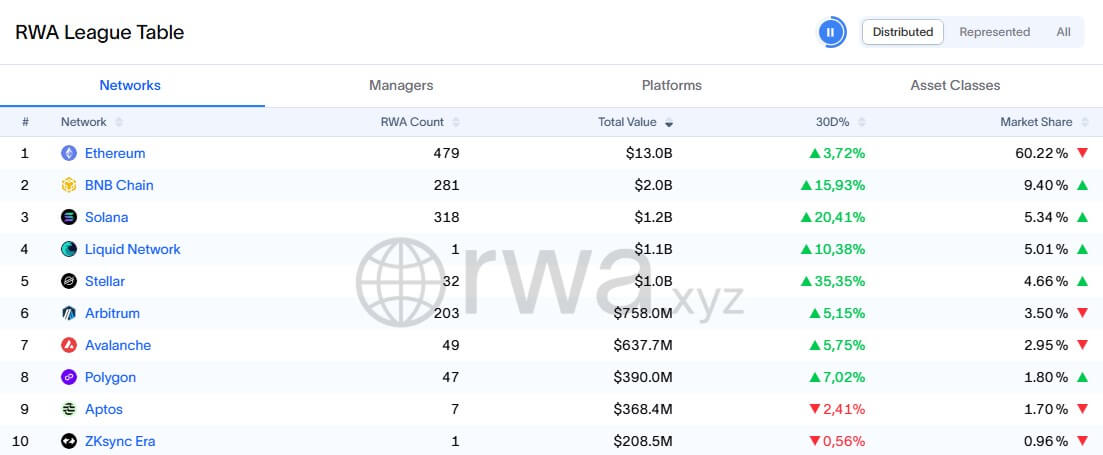This screenshot has width=1103, height=455.
Task: Open the ZKsync Era network link
Action: click(x=120, y=441)
